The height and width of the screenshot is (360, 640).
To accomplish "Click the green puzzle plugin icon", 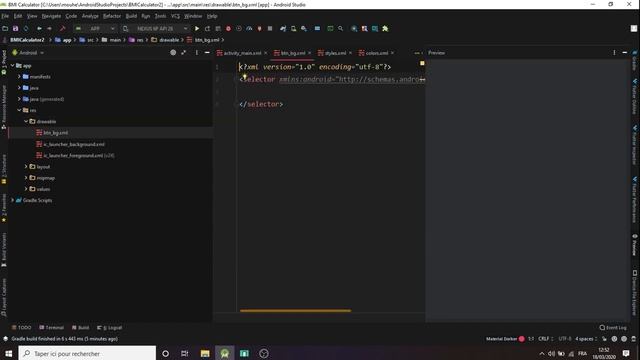I will (x=385, y=29).
